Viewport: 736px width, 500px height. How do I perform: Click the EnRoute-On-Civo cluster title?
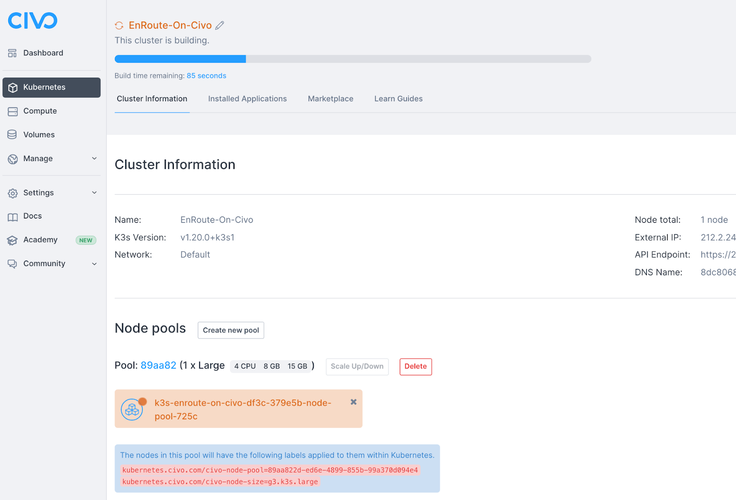(170, 25)
